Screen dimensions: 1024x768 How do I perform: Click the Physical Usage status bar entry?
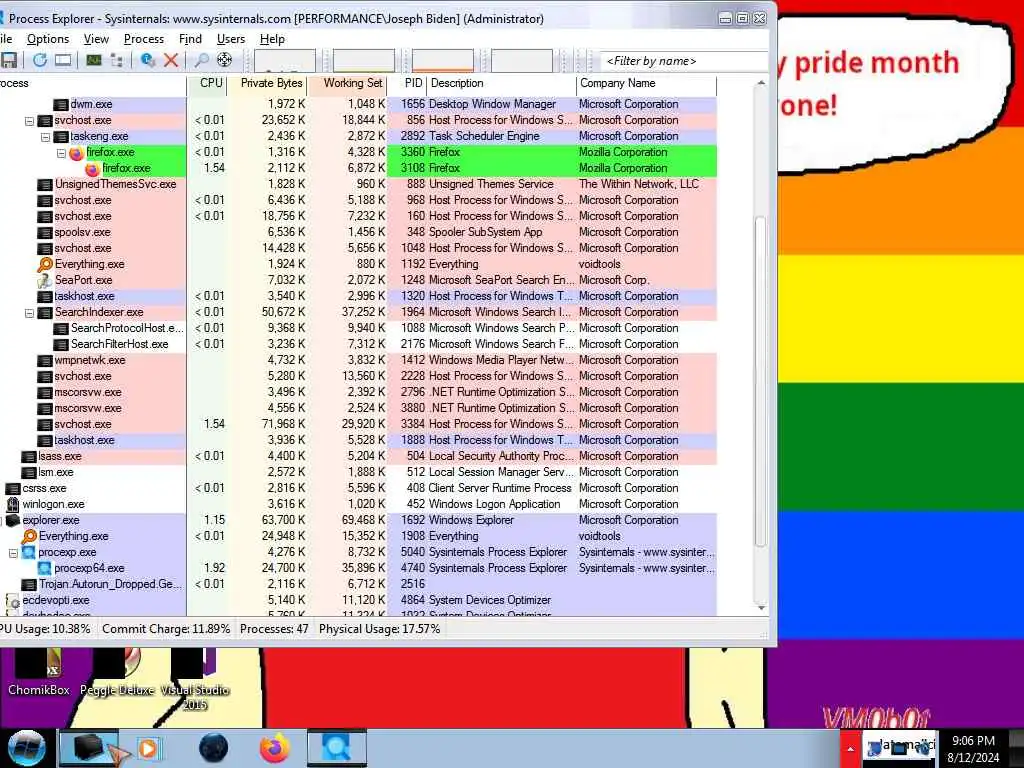point(379,630)
